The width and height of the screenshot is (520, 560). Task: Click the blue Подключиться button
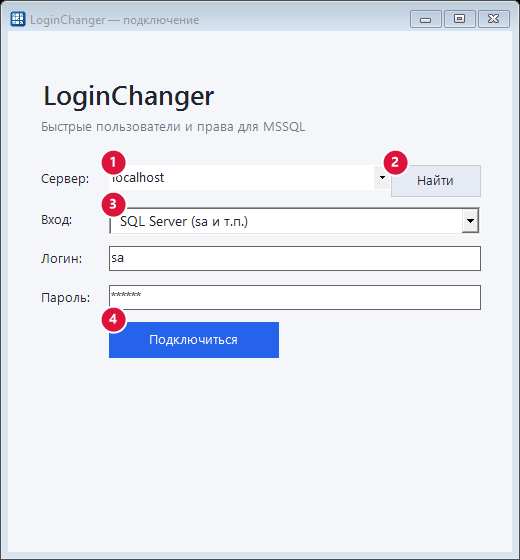194,340
